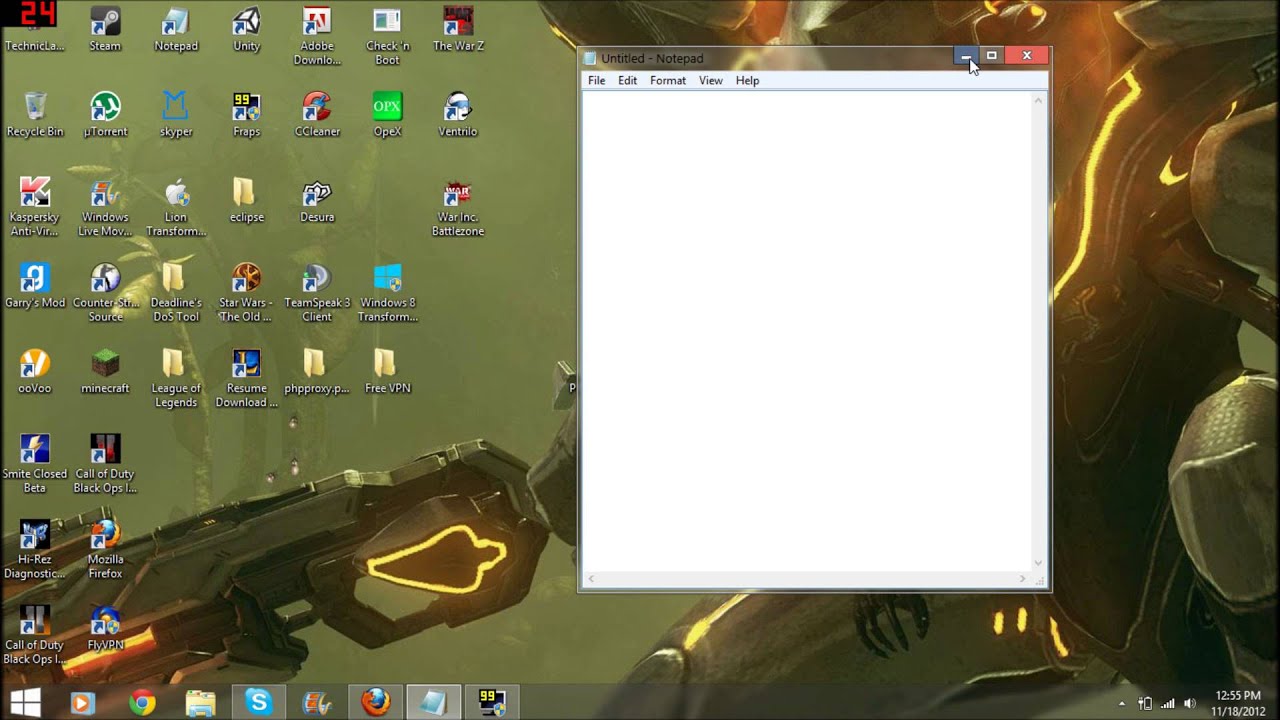Click the Windows Start button on taskbar
Image resolution: width=1280 pixels, height=720 pixels.
25,703
